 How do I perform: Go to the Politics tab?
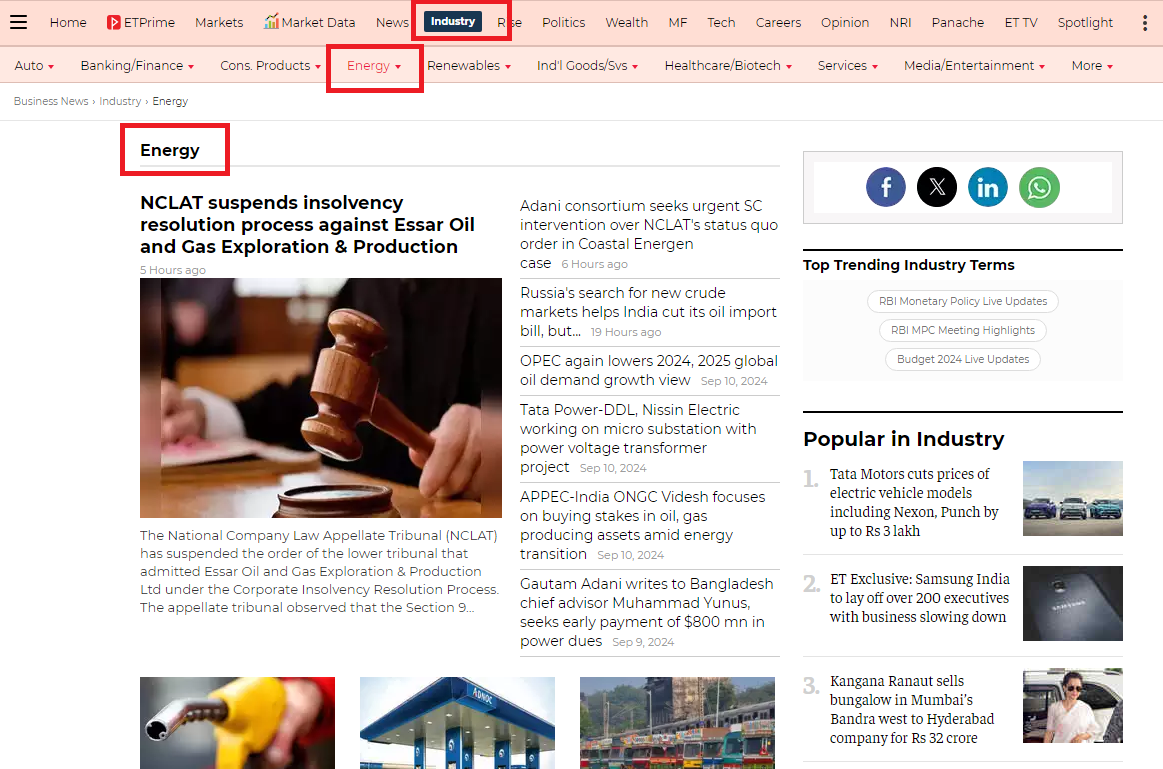(x=563, y=22)
